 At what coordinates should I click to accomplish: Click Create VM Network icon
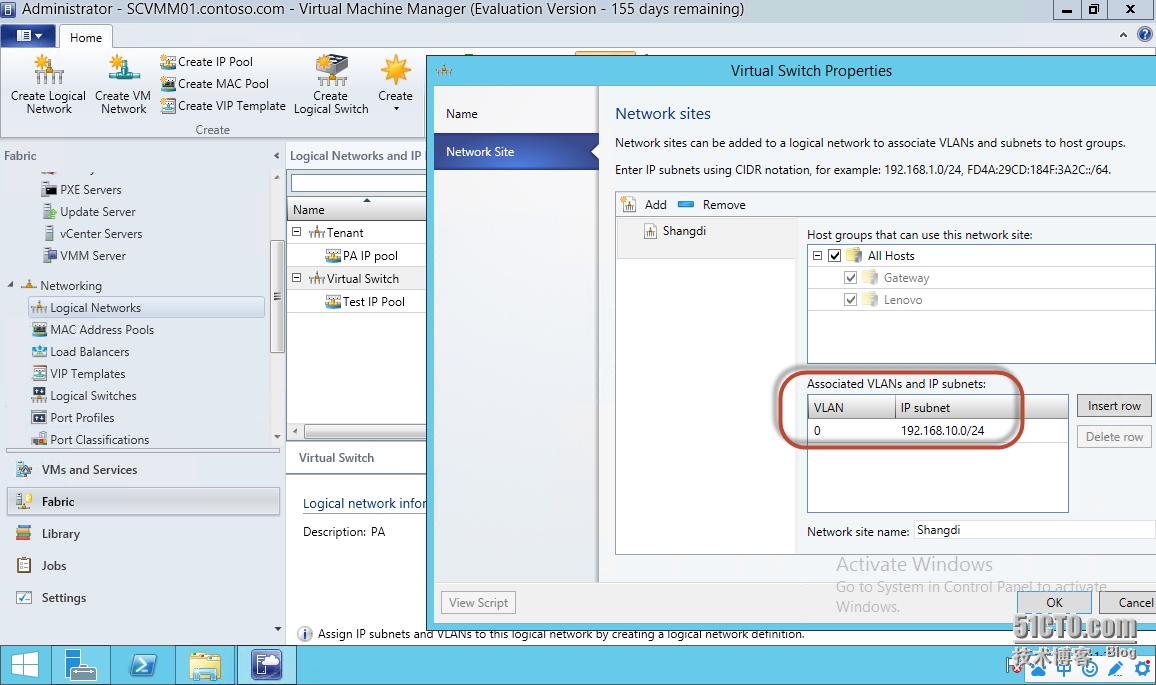(x=123, y=84)
